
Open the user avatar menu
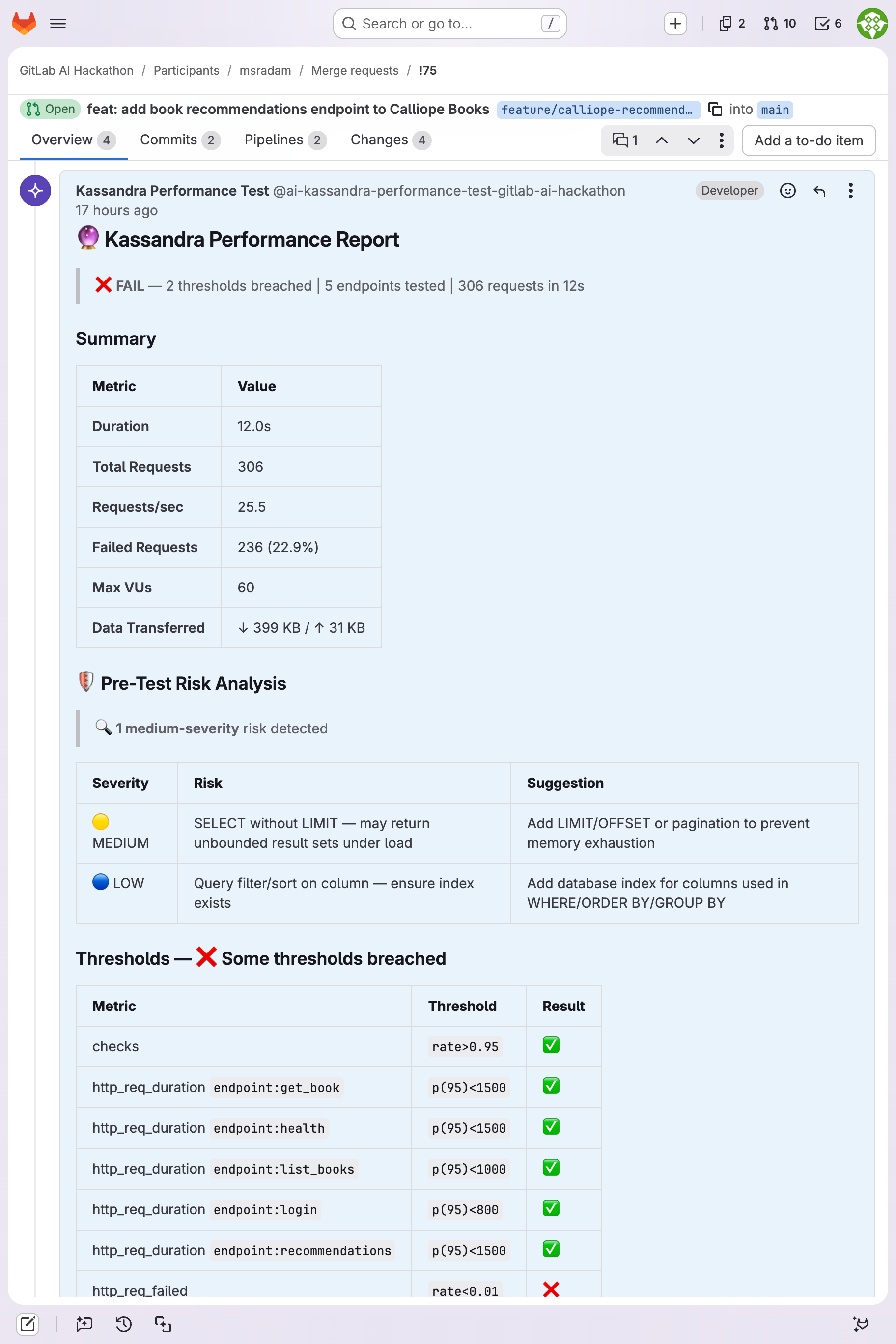tap(871, 24)
